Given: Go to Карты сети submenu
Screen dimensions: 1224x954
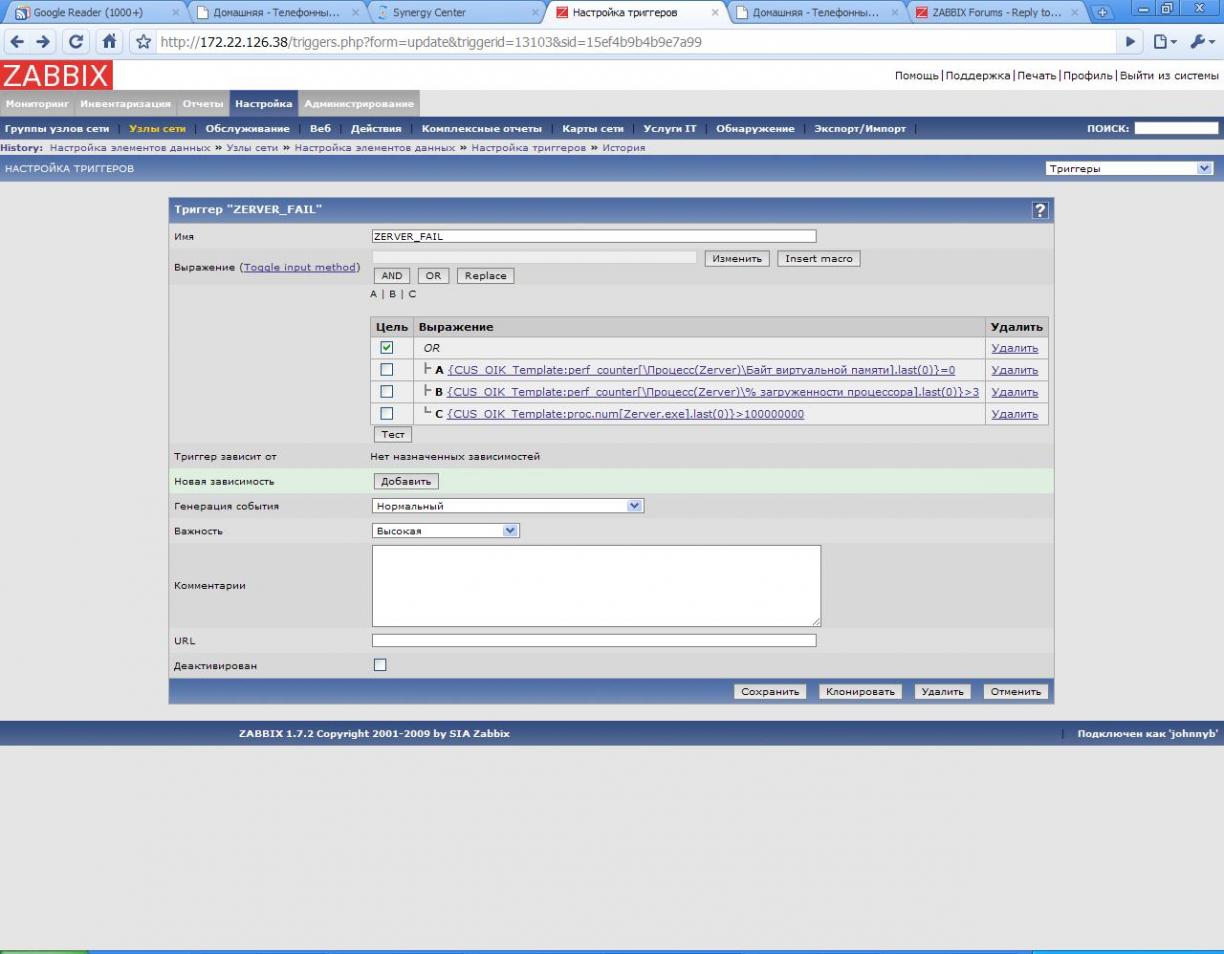Looking at the screenshot, I should click(592, 129).
